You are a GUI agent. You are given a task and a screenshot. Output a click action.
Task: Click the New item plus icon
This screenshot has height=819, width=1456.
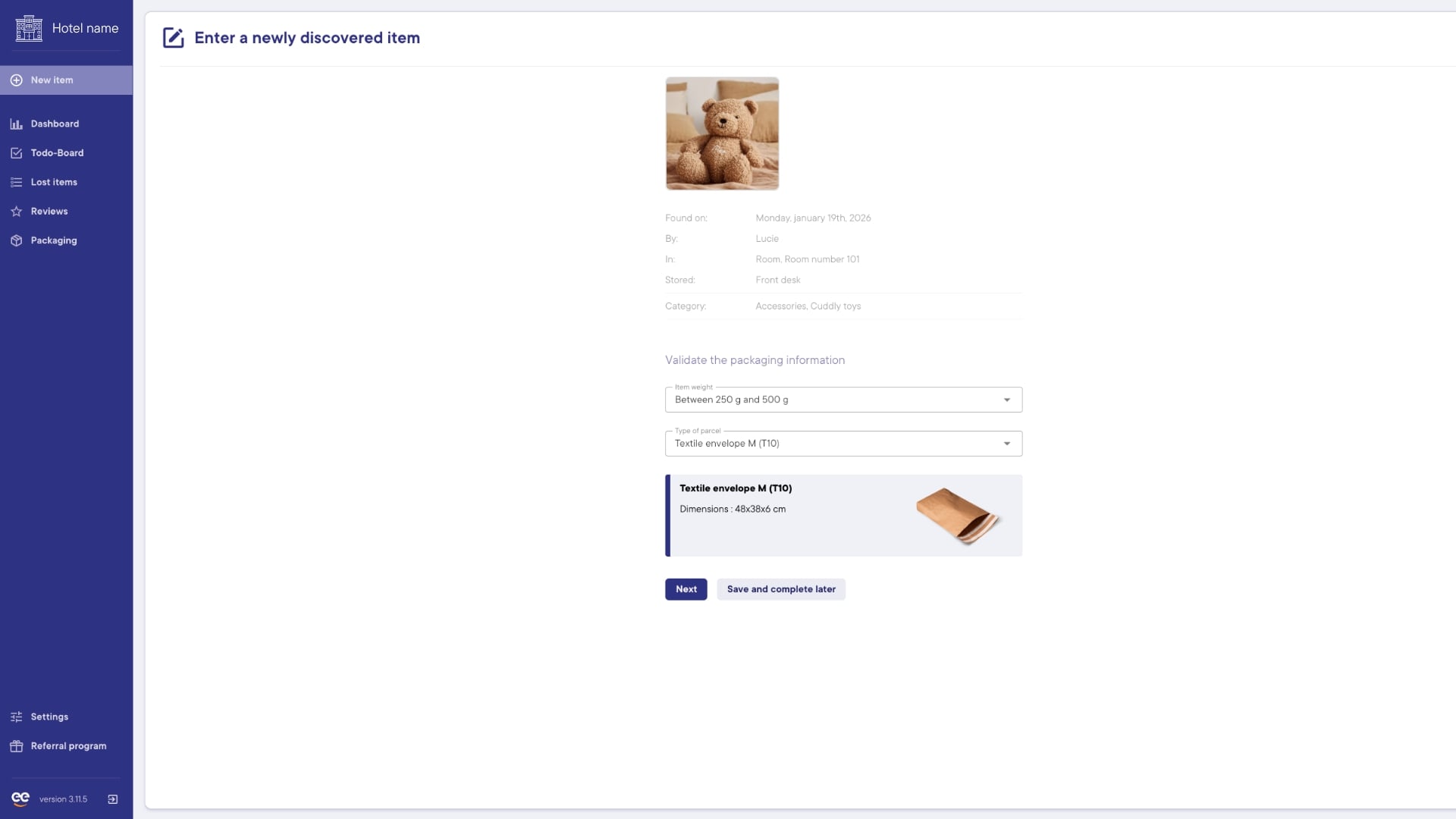(x=16, y=80)
